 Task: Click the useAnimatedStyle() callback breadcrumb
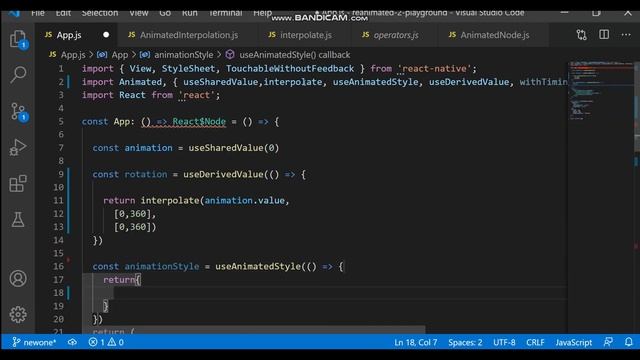(288, 55)
